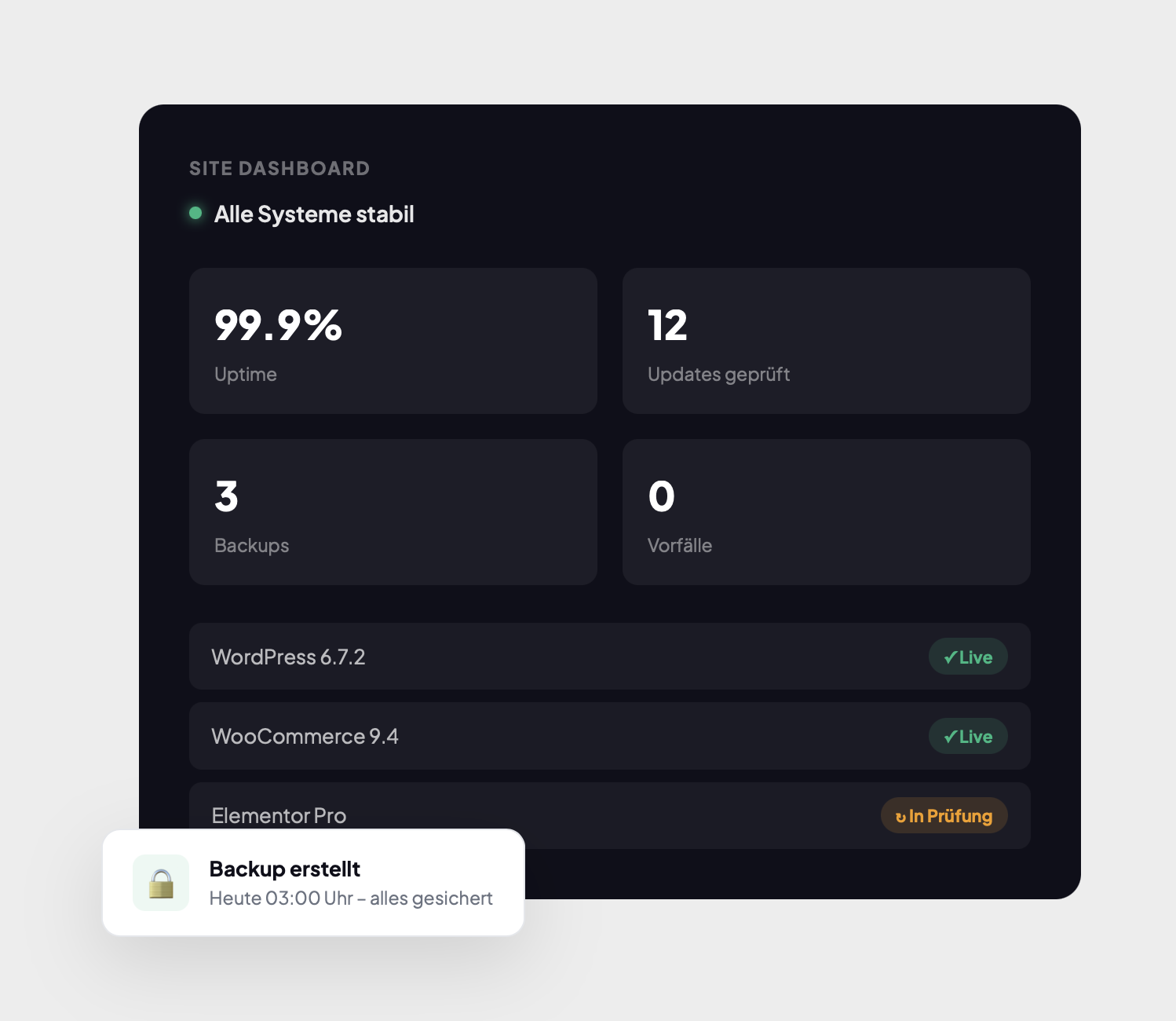Click the Backups label text
1176x1021 pixels.
click(x=251, y=546)
